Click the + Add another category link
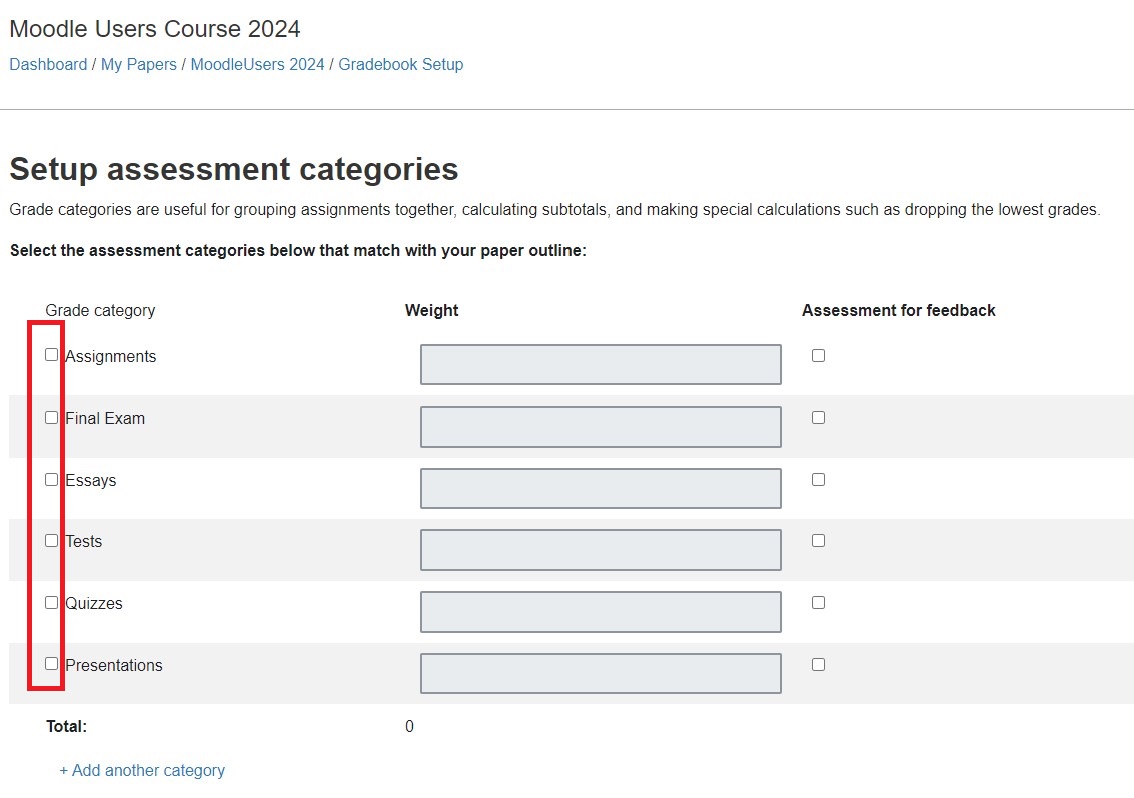This screenshot has width=1134, height=798. point(142,771)
